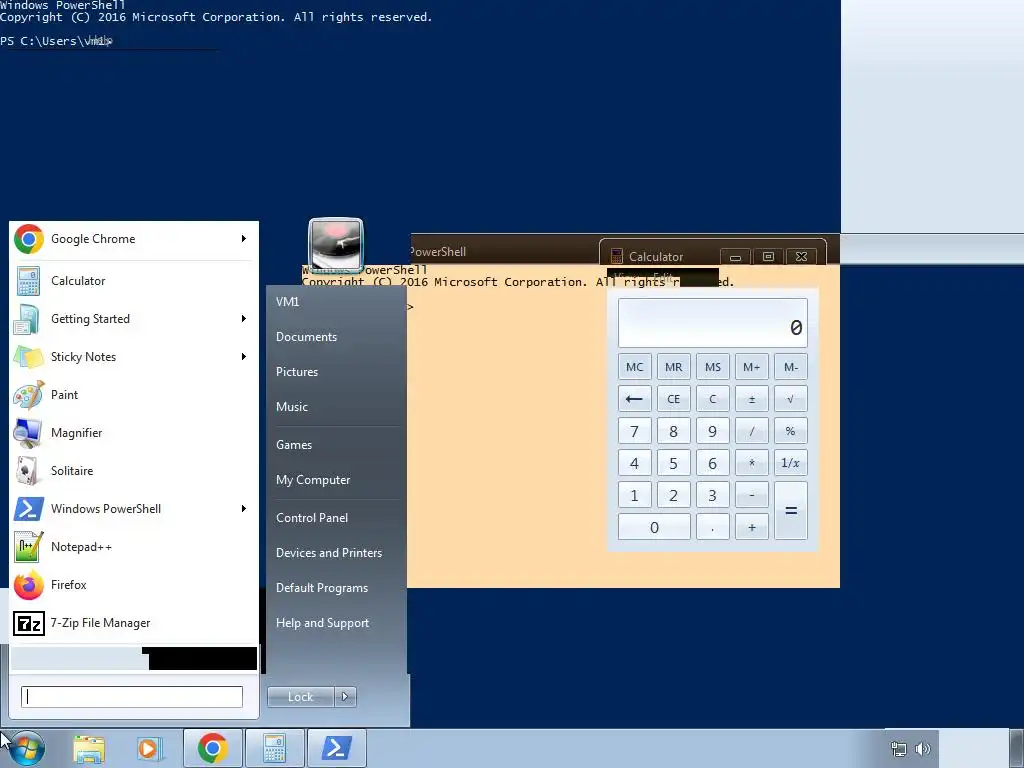Click calculator M- button
This screenshot has height=768, width=1024.
pos(791,367)
